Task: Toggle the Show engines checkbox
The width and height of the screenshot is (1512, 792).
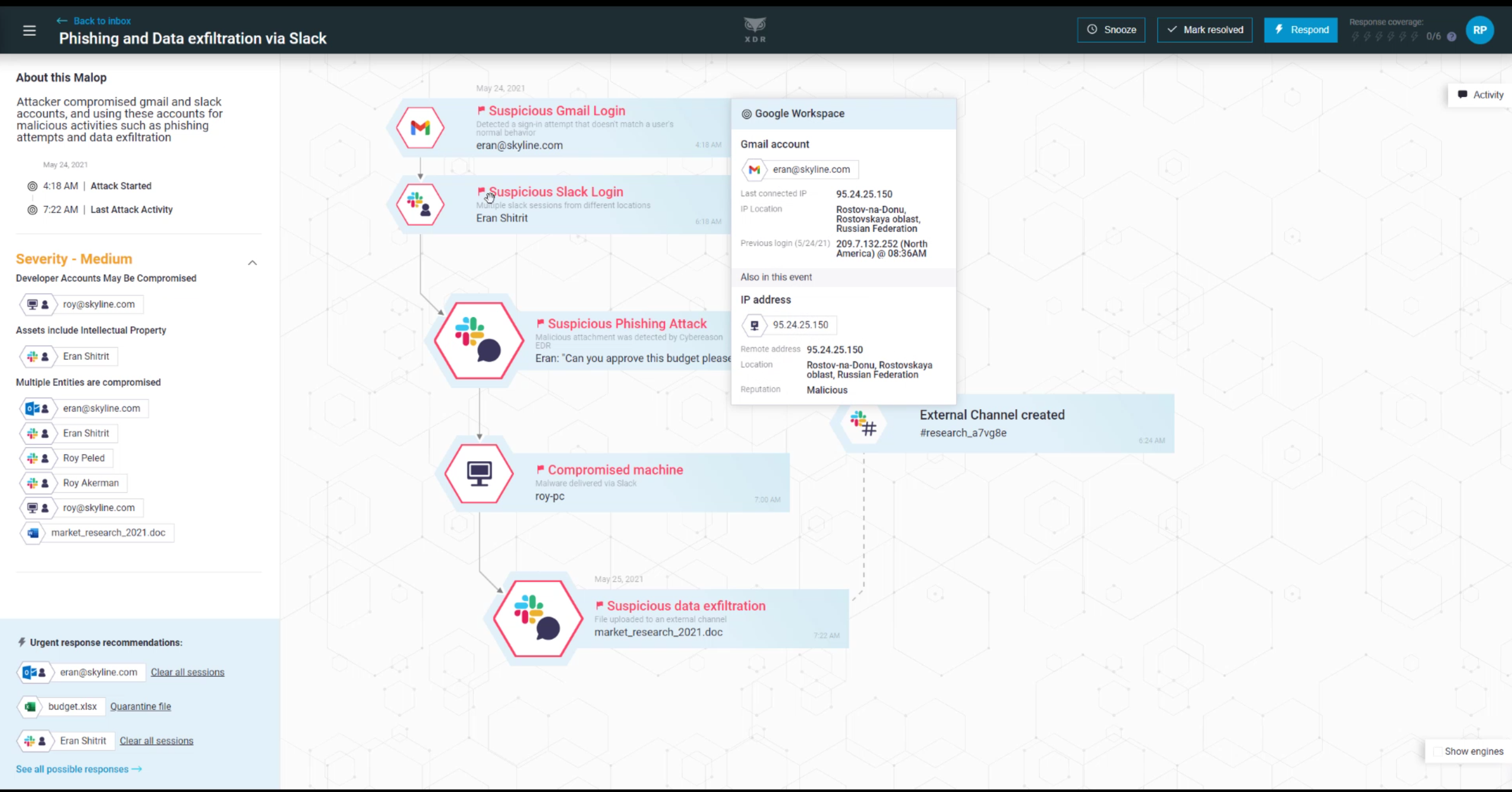Action: 1437,751
